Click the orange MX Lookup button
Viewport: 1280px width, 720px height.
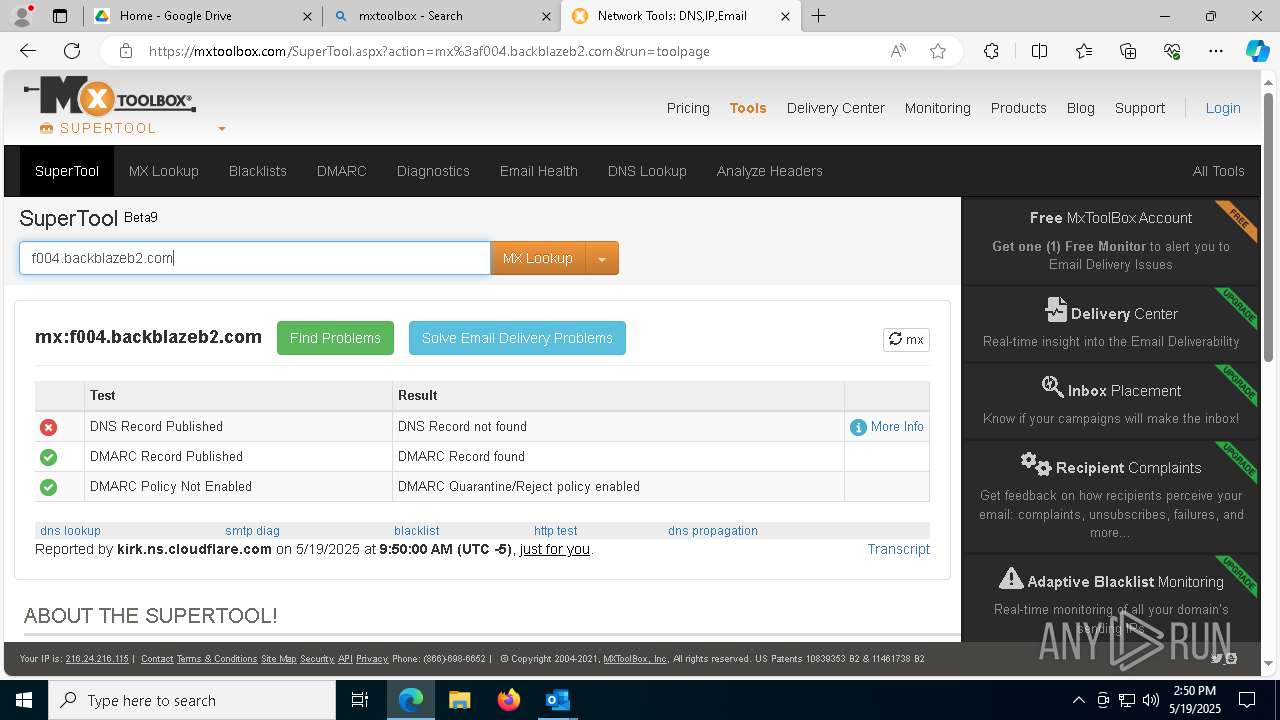coord(538,258)
